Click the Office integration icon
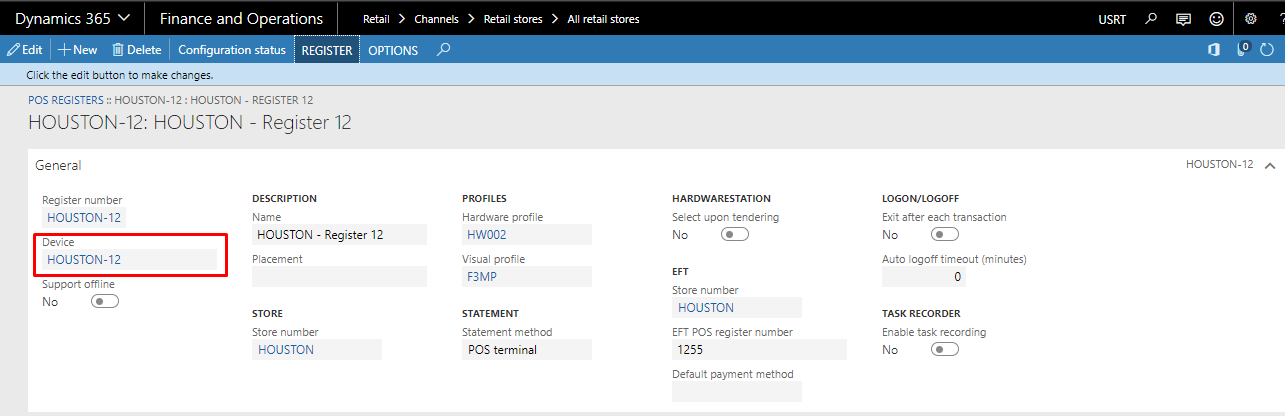The width and height of the screenshot is (1285, 416). (1214, 49)
